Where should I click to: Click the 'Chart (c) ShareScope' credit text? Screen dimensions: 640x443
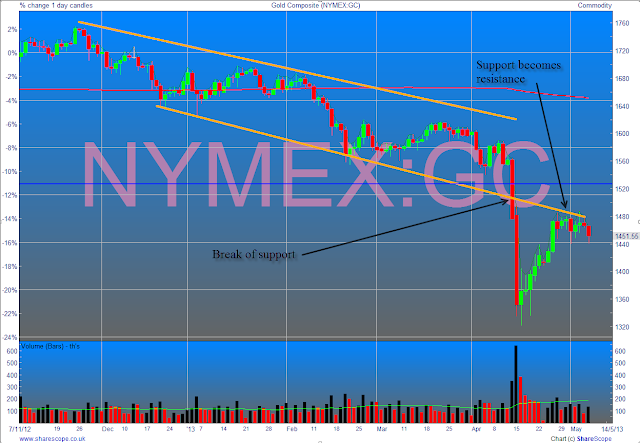(x=581, y=439)
